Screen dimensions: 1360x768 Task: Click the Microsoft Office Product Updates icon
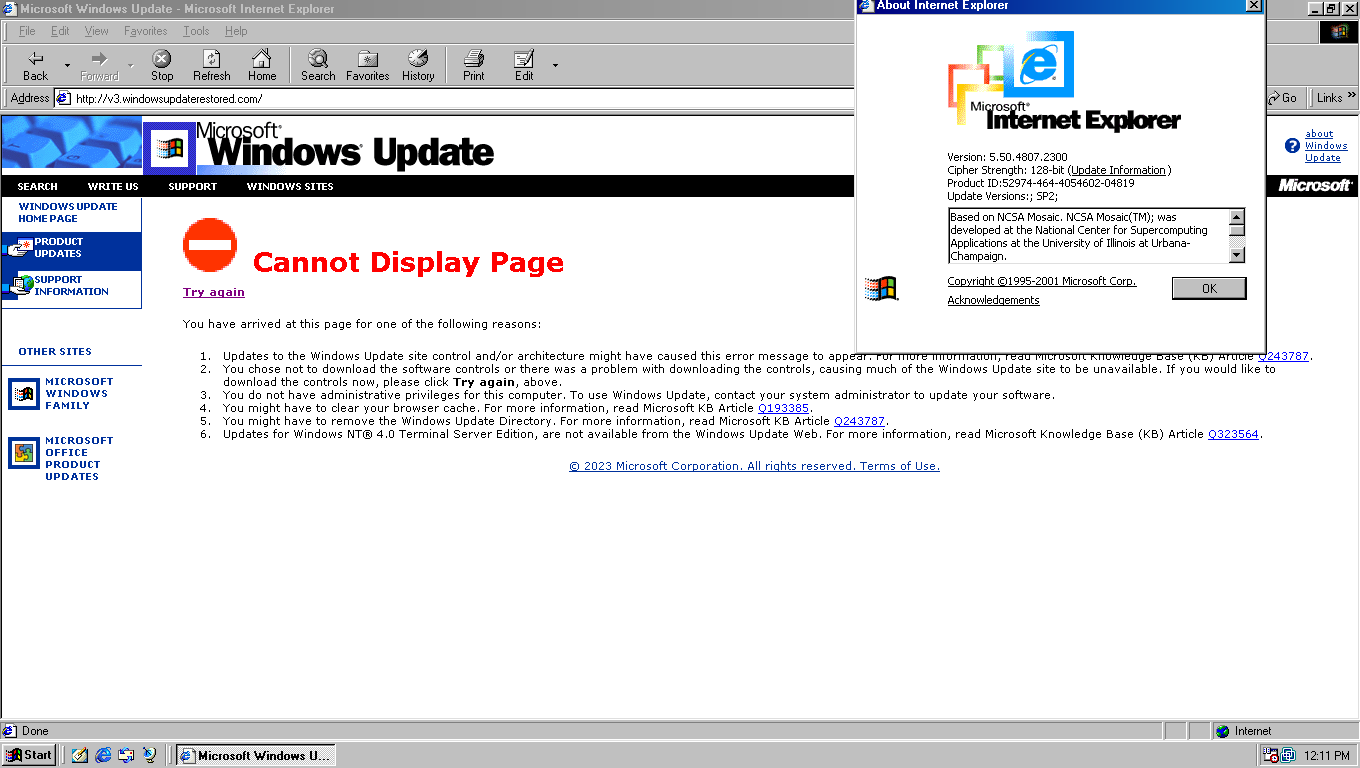point(24,453)
